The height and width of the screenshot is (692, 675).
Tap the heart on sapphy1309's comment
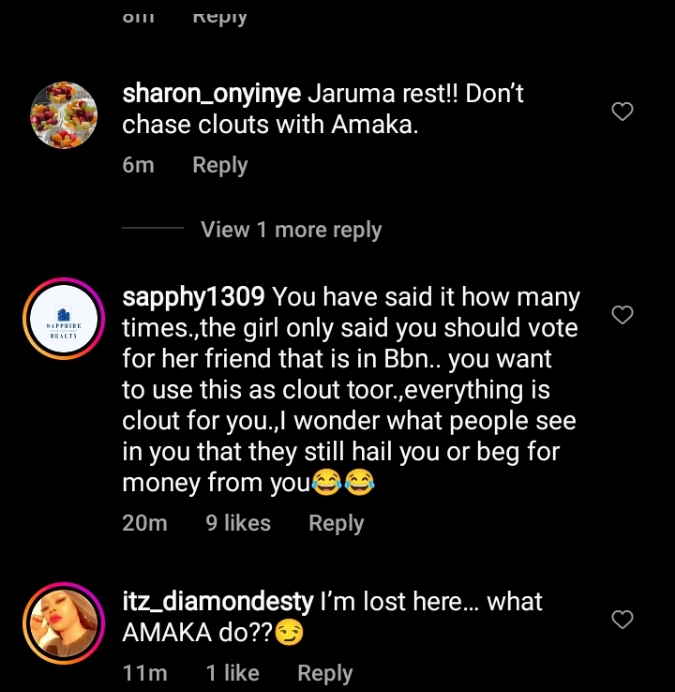click(622, 315)
